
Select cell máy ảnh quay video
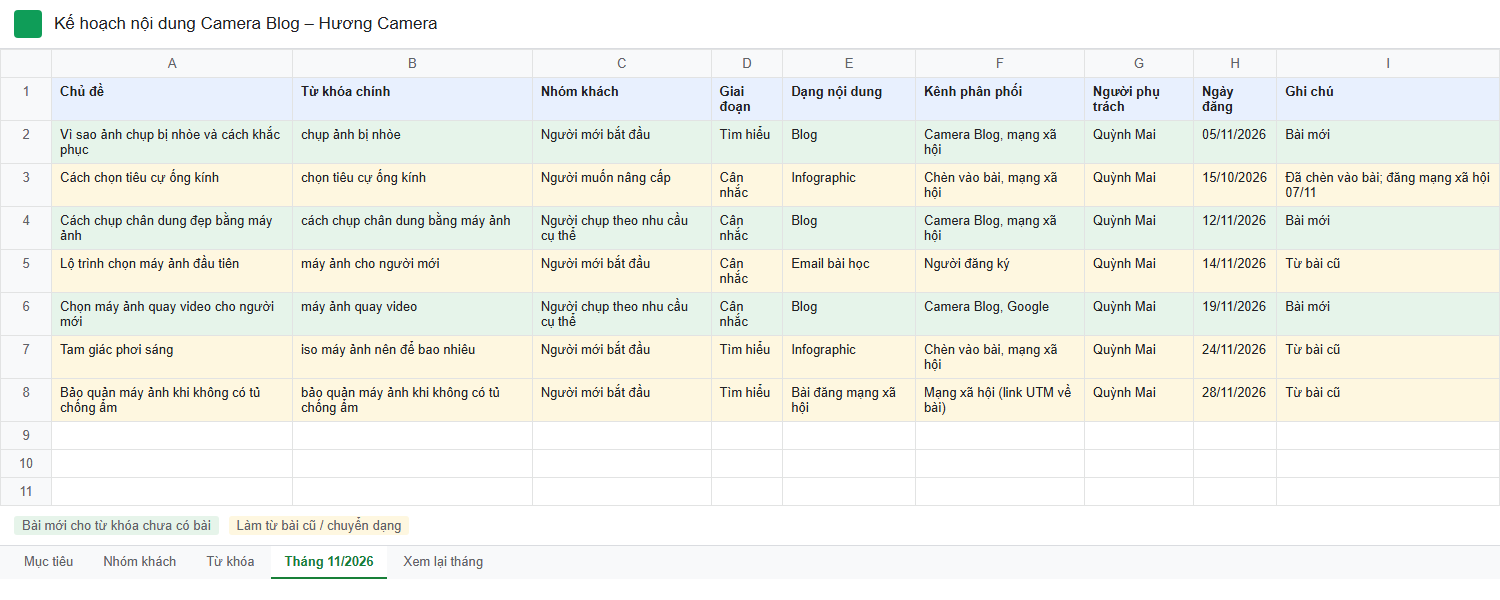click(x=413, y=314)
